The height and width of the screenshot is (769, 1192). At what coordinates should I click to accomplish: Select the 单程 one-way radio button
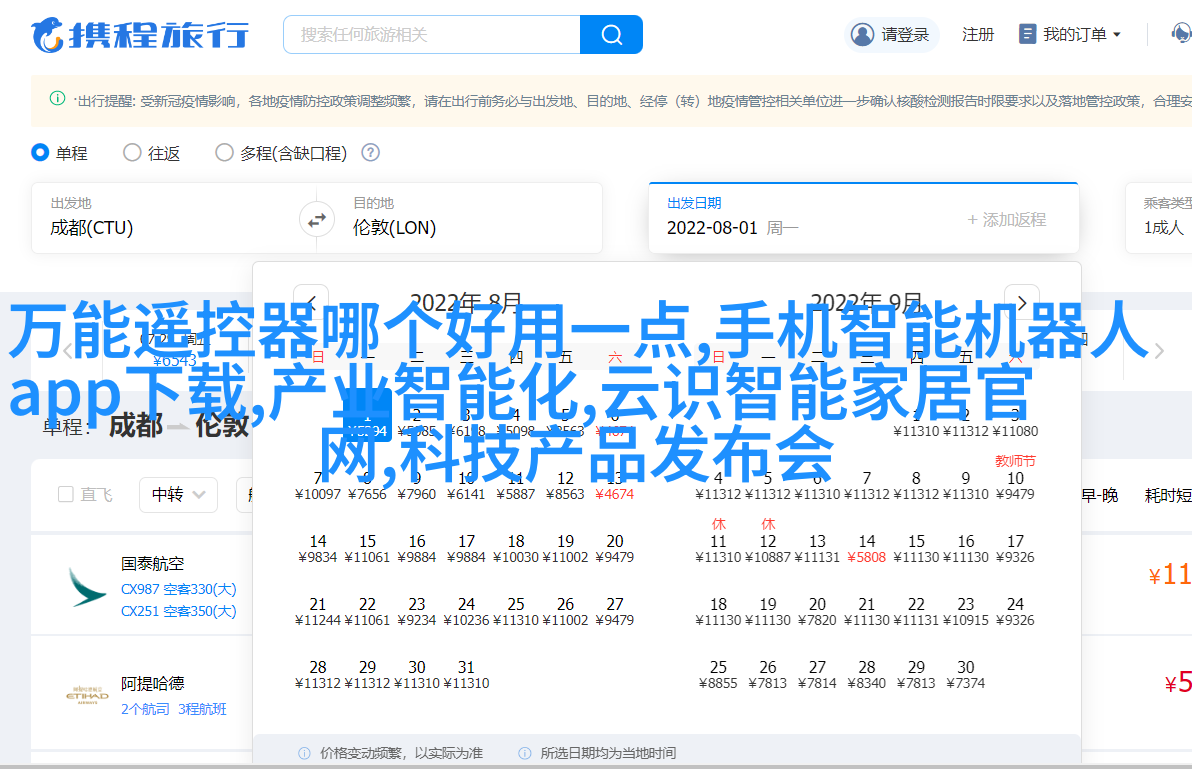pyautogui.click(x=40, y=153)
